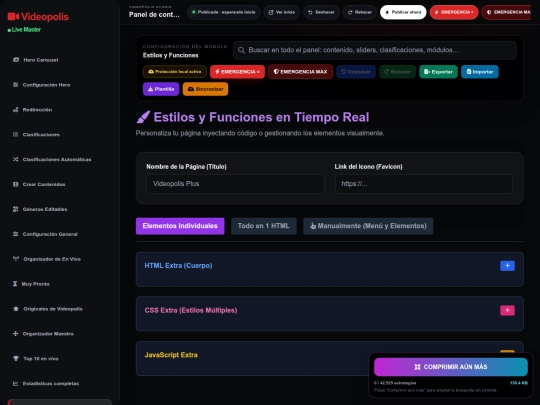Click the Panel de cont... header title
Viewport: 540px width, 405px height.
(x=154, y=14)
